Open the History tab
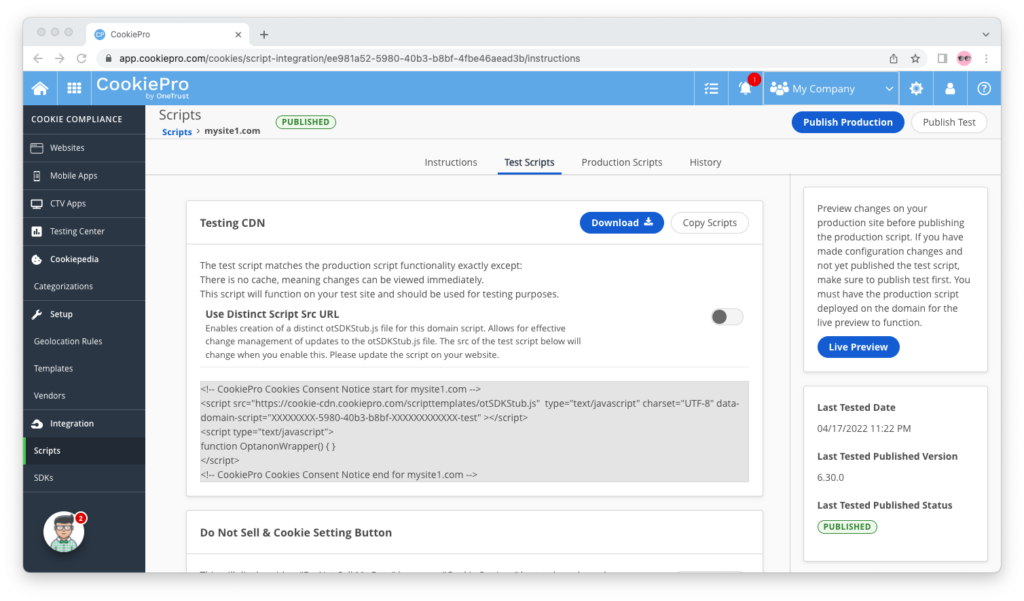Screen dimensions: 1024x601 click(x=705, y=162)
